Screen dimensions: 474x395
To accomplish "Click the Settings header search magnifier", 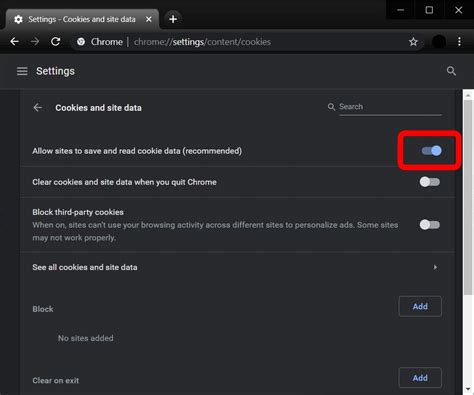I will click(451, 71).
